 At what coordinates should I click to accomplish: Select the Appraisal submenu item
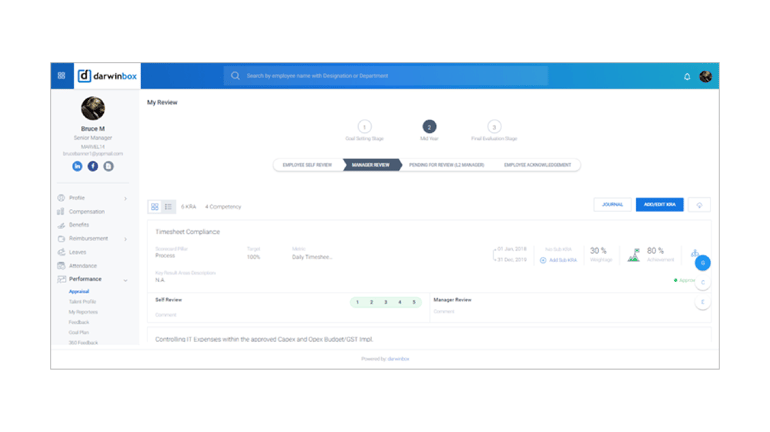[x=79, y=291]
